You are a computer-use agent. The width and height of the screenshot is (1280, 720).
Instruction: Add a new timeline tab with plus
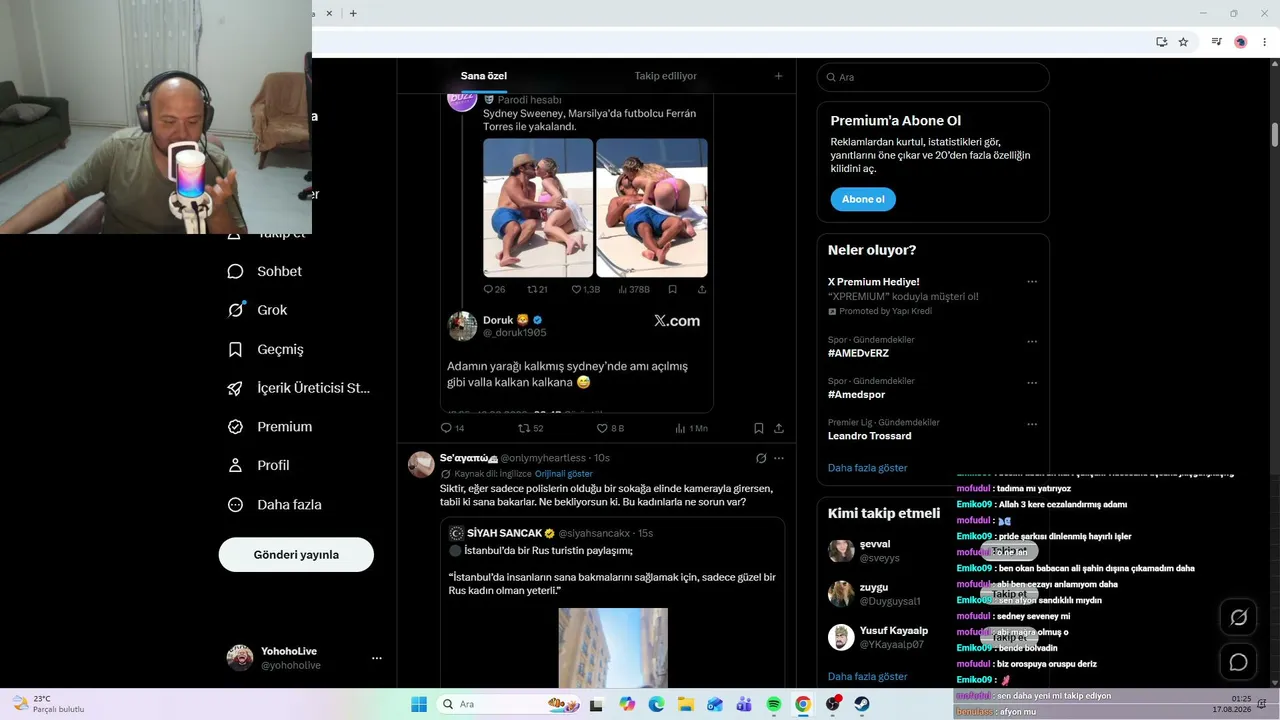(778, 76)
